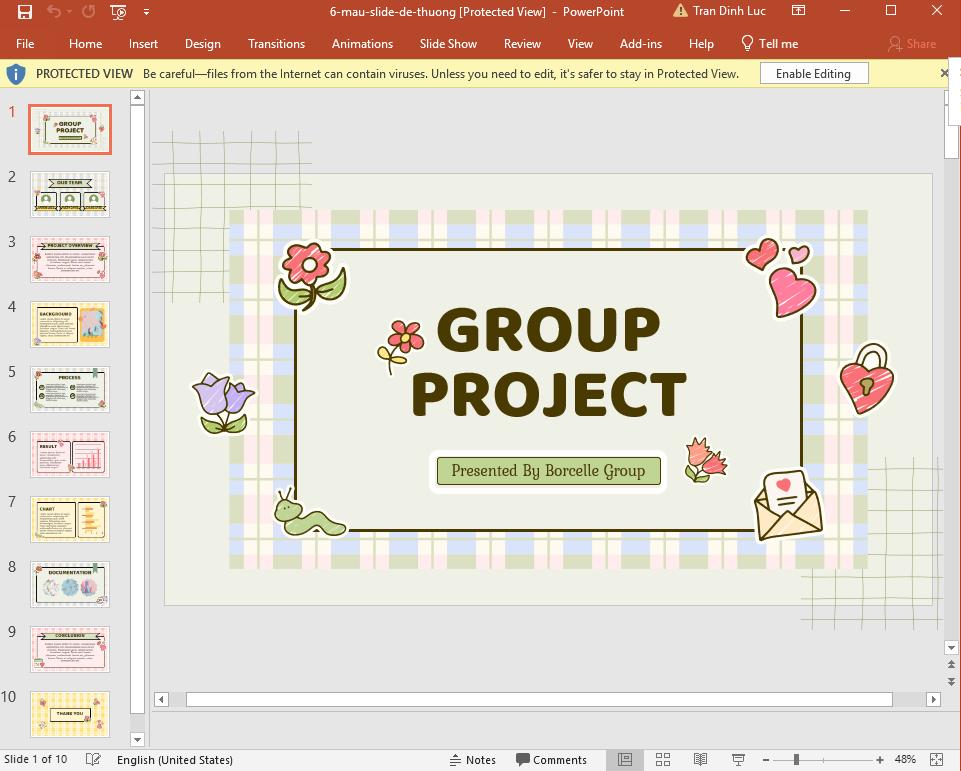
Task: Open the Undo dropdown arrow
Action: click(x=69, y=11)
